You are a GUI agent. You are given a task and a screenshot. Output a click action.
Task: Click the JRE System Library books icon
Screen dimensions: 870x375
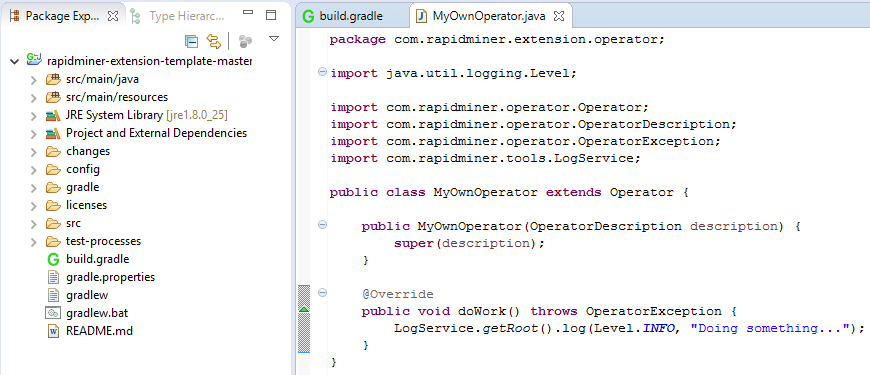click(x=53, y=115)
